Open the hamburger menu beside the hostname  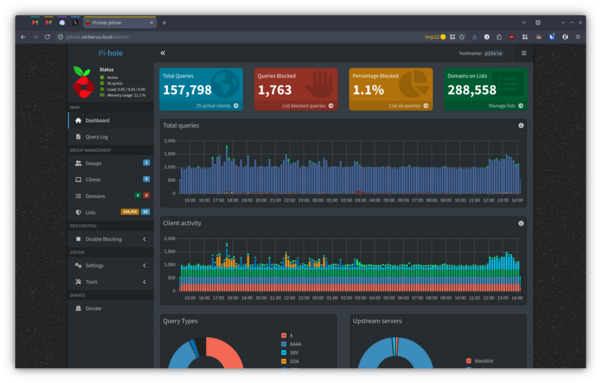pyautogui.click(x=524, y=53)
